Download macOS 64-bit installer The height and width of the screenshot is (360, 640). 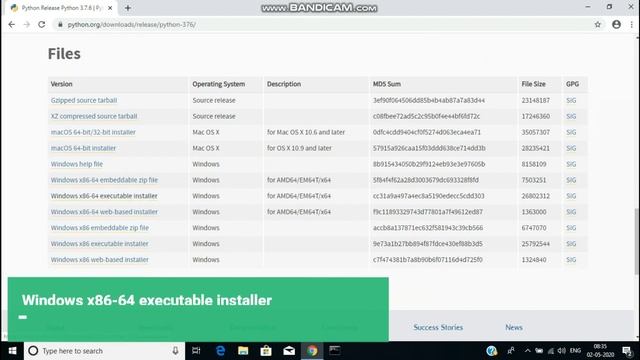(83, 148)
